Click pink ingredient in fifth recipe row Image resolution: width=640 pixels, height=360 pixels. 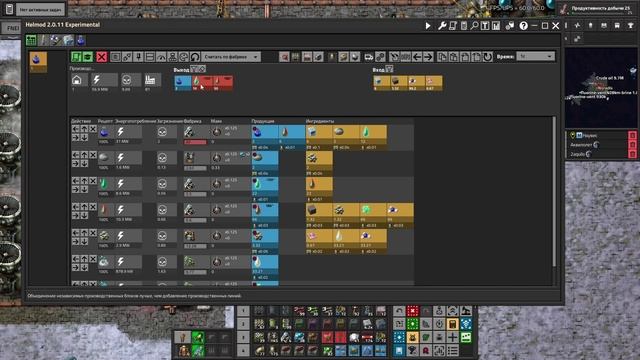[312, 236]
